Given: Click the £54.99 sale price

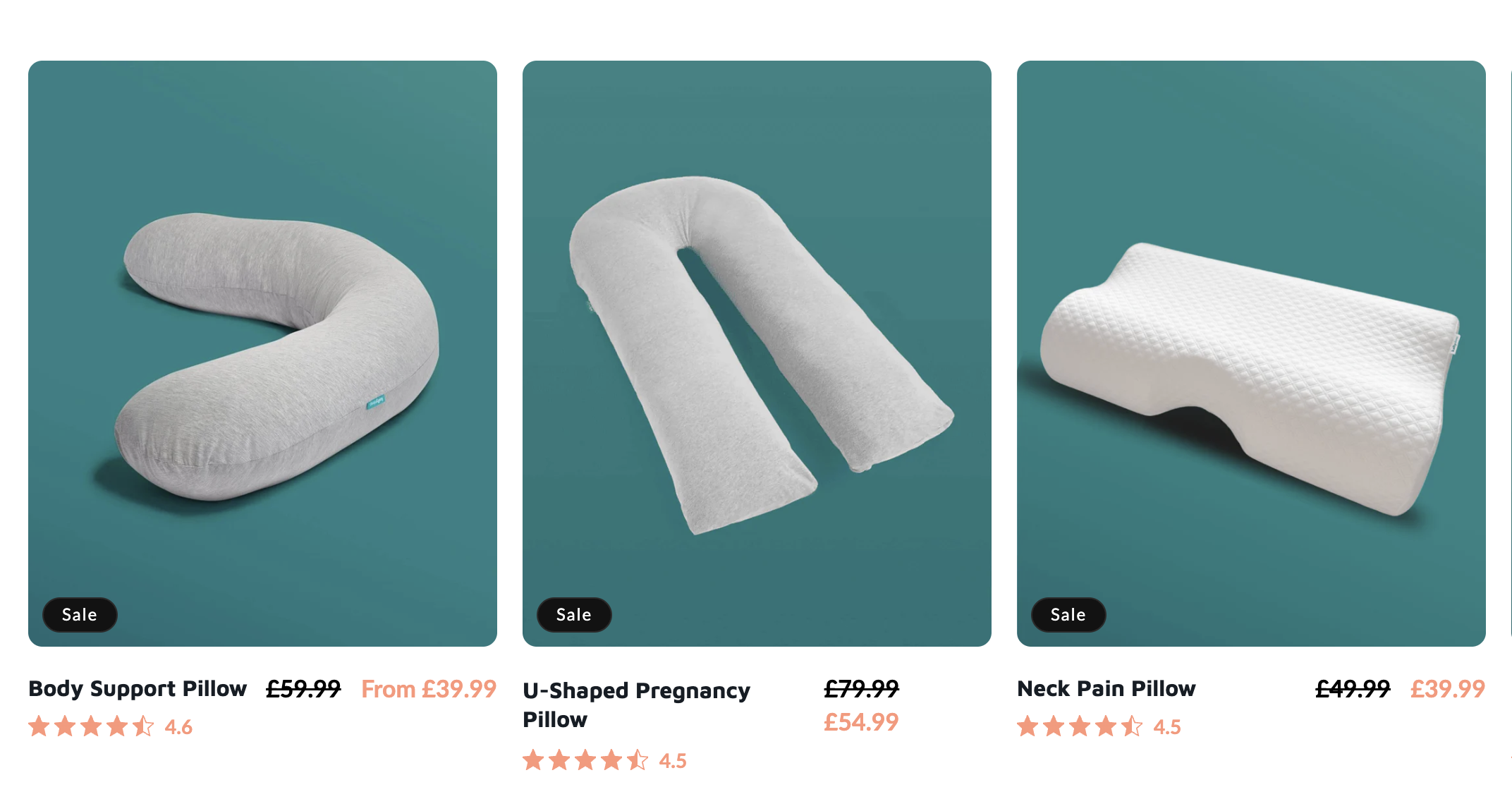Looking at the screenshot, I should [x=861, y=722].
